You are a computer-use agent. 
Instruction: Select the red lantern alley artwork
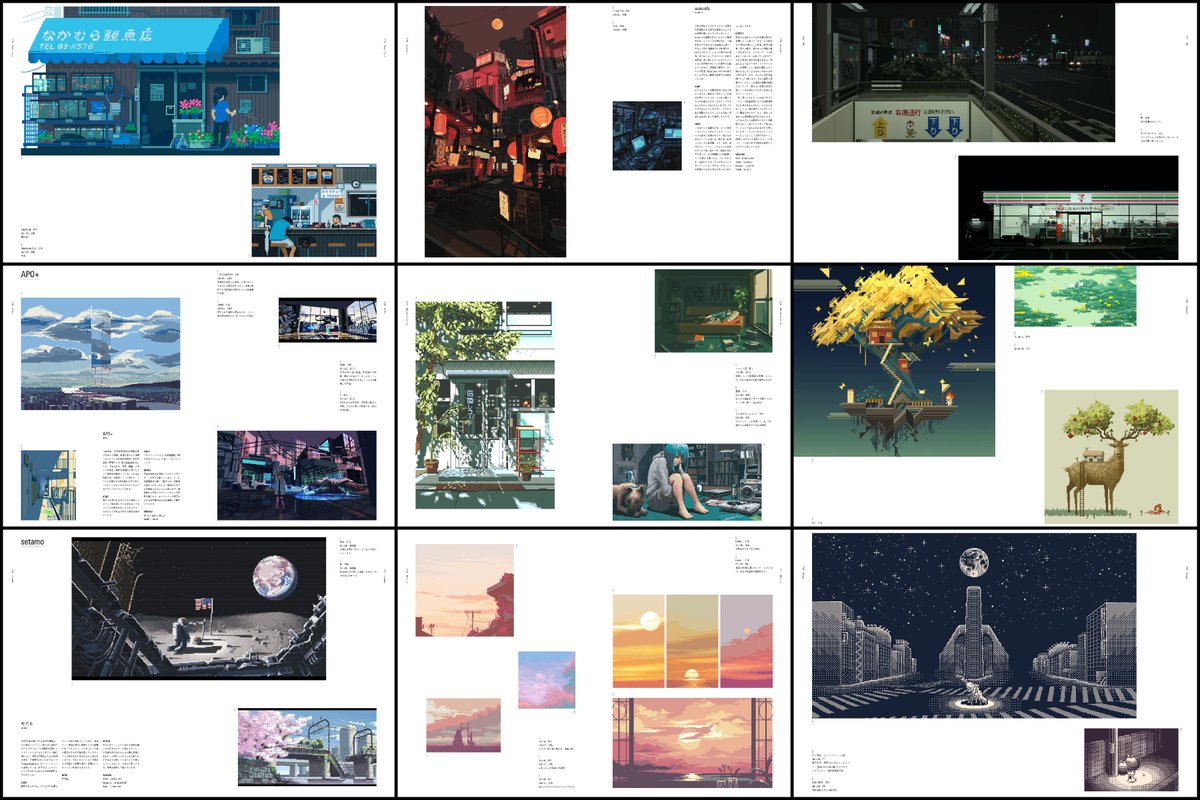point(495,132)
